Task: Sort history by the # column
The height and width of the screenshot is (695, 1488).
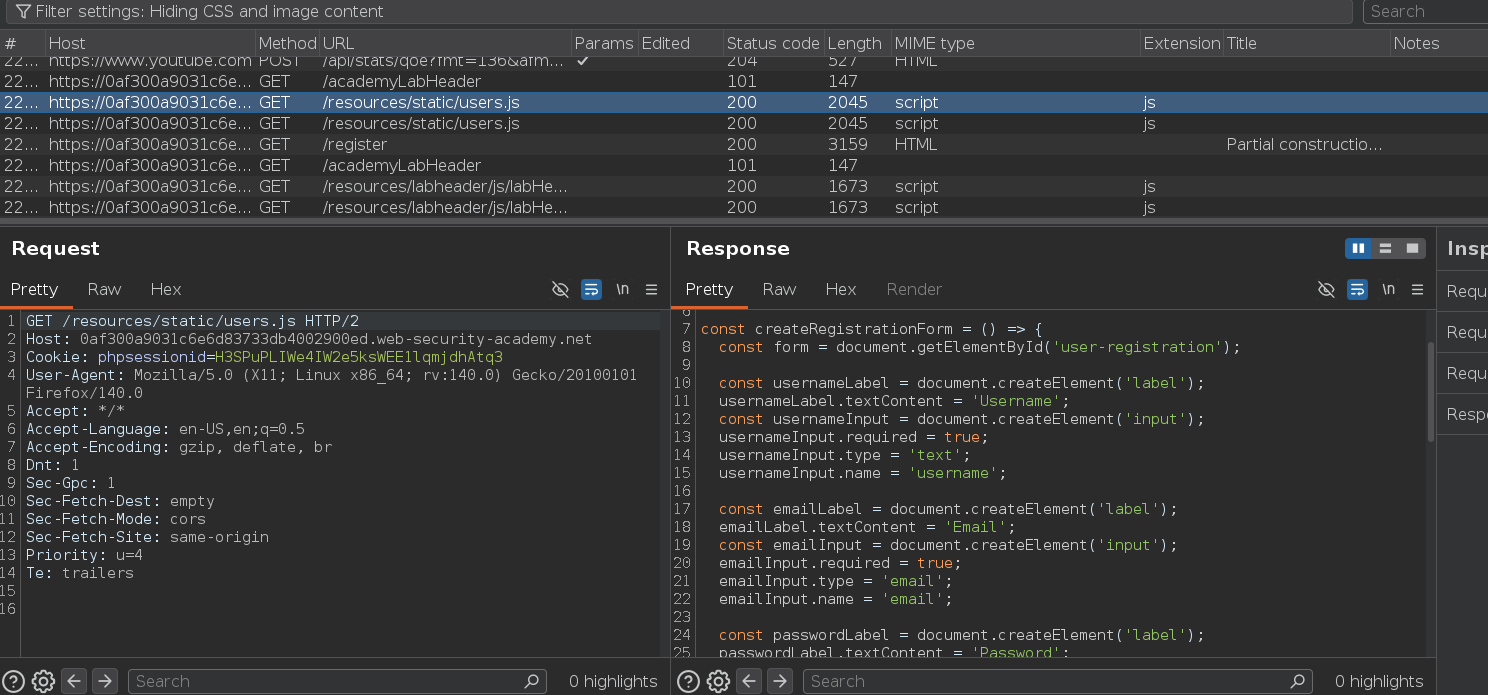Action: tap(22, 43)
